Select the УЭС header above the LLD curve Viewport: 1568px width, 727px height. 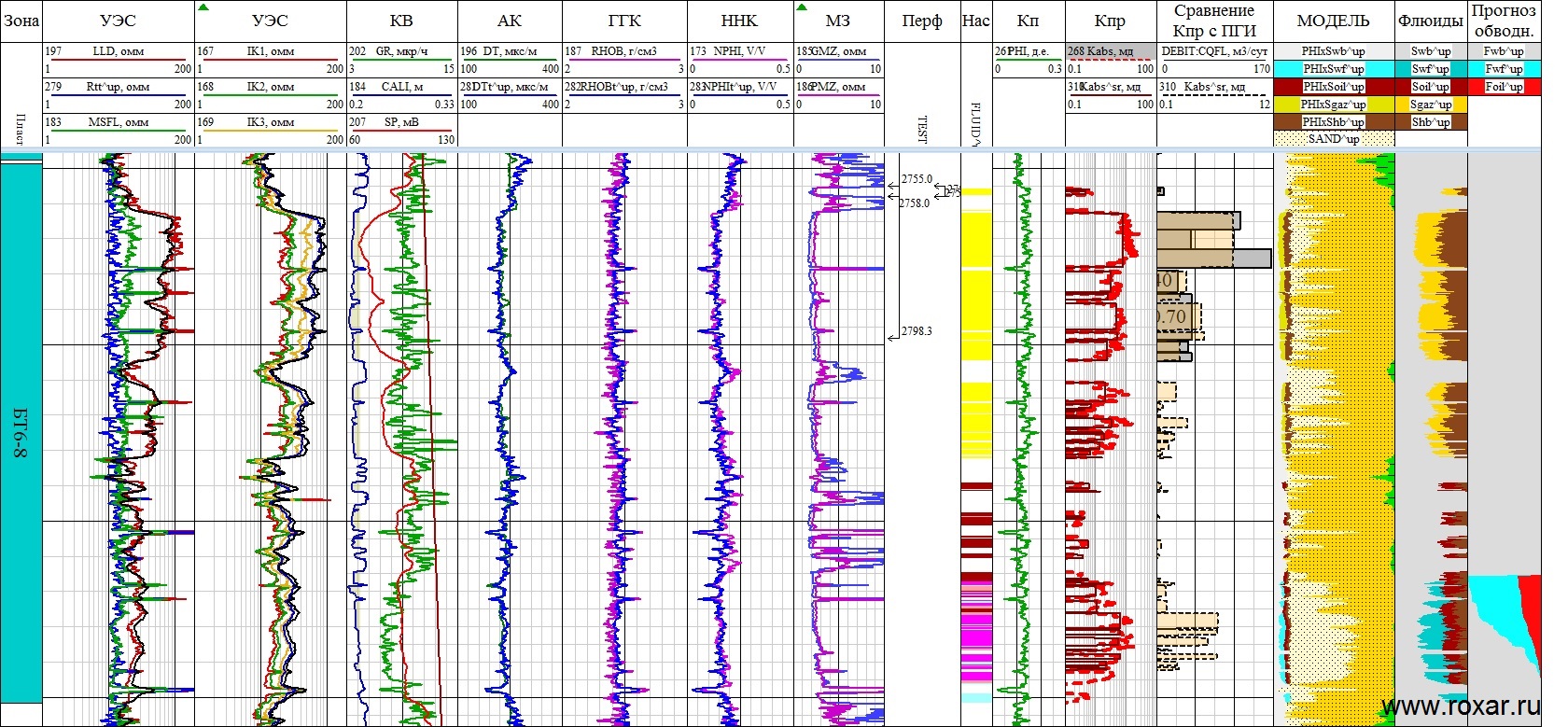coord(118,21)
